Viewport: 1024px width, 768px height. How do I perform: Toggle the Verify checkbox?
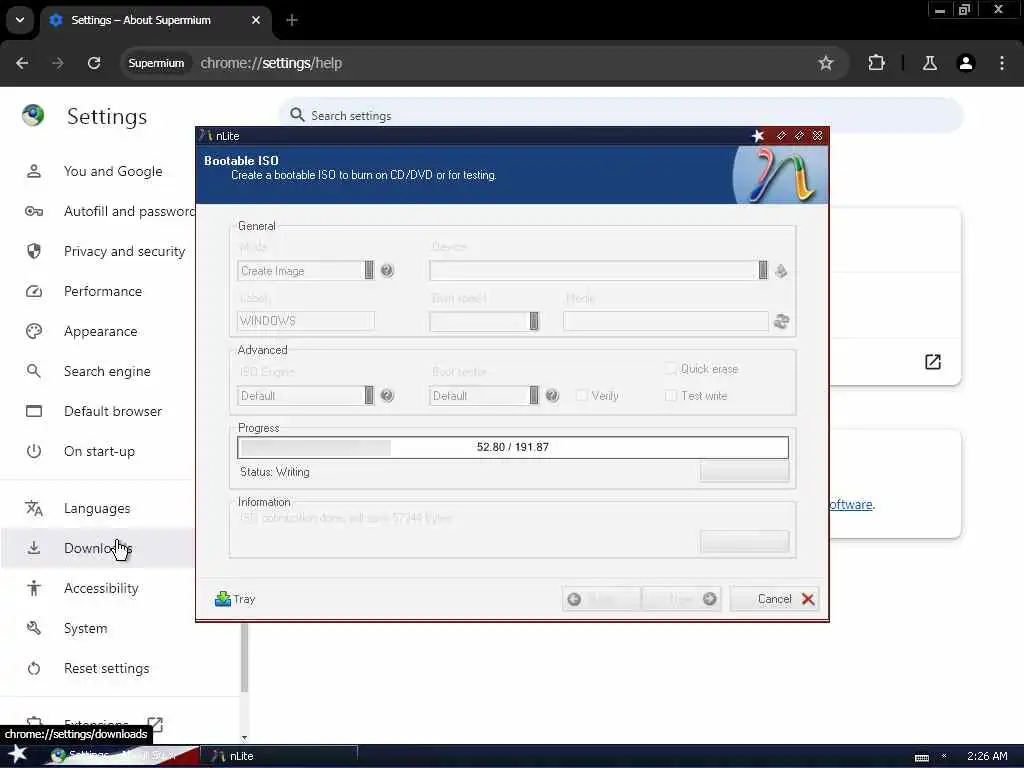(x=581, y=395)
